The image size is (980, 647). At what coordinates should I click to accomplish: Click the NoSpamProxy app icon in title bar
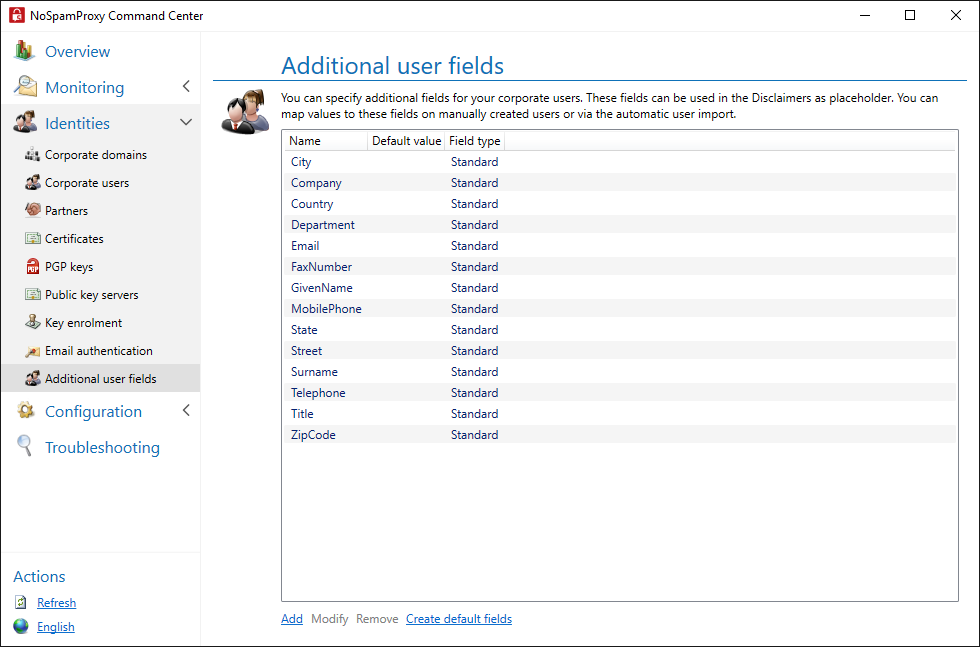(16, 15)
